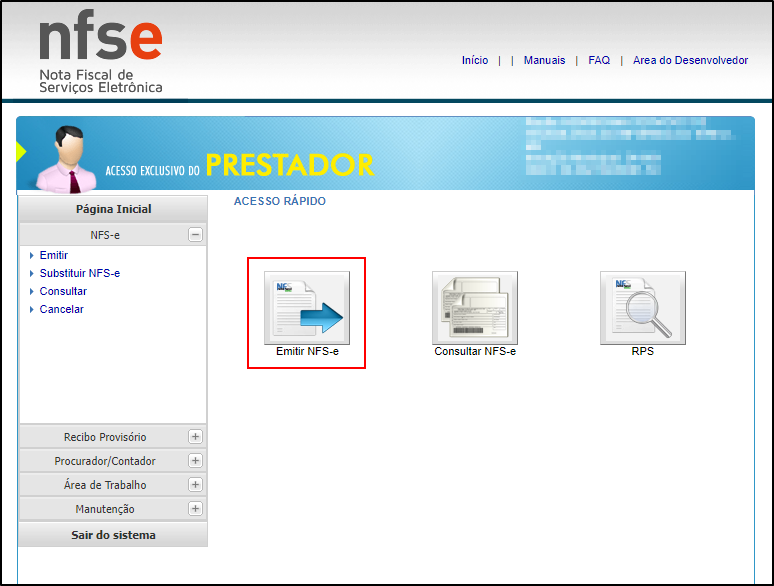
Task: Expand Procurador/Contador with plus button
Action: (195, 461)
